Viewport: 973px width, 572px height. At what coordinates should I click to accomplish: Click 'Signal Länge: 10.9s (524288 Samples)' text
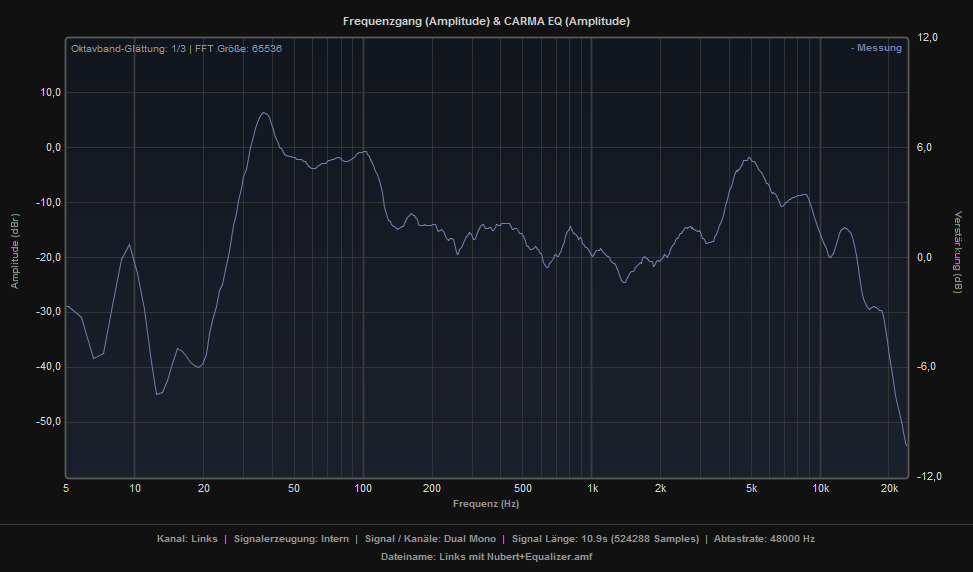pos(605,539)
